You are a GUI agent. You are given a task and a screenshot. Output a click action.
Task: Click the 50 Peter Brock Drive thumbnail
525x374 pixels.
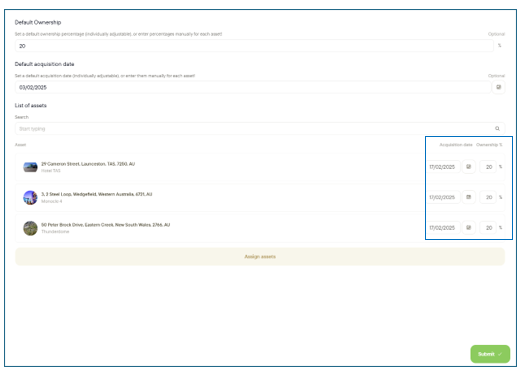30,228
